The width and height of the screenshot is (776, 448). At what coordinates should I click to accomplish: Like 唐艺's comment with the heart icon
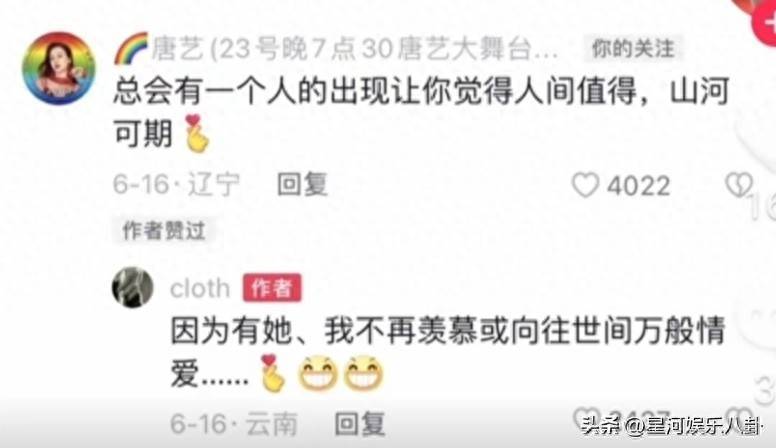(585, 185)
